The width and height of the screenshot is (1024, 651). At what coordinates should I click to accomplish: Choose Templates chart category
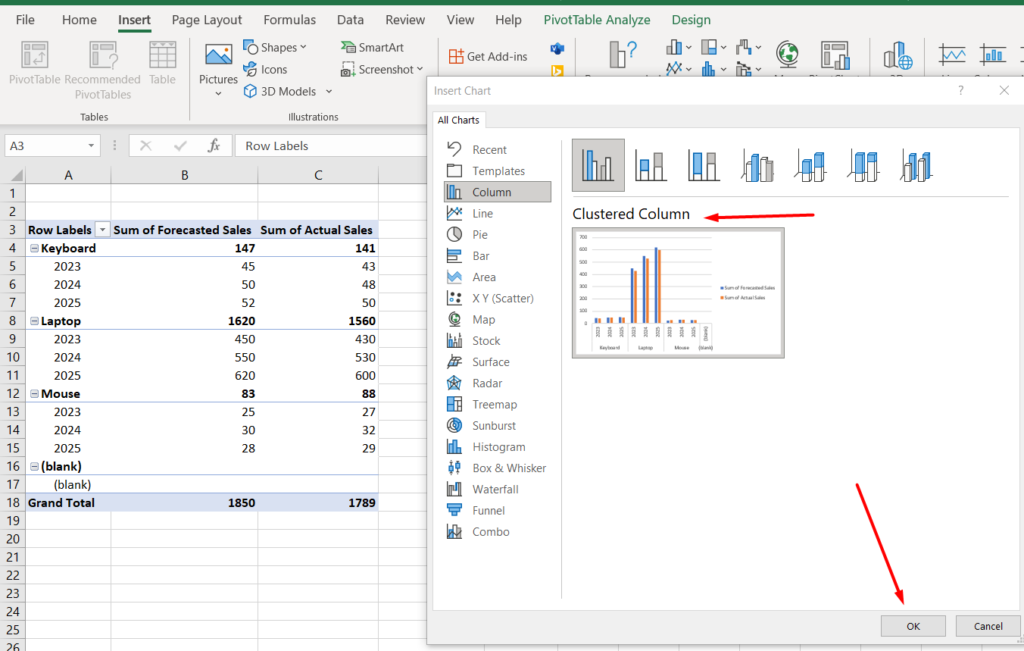[x=498, y=171]
